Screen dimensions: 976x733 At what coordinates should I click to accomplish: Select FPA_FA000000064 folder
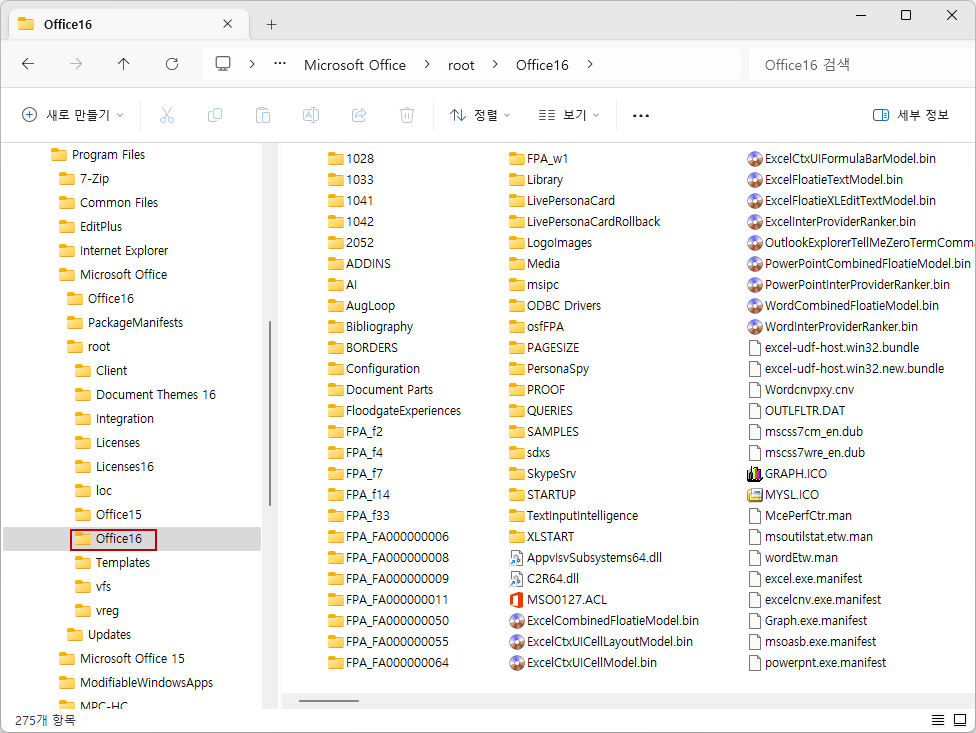(x=388, y=663)
